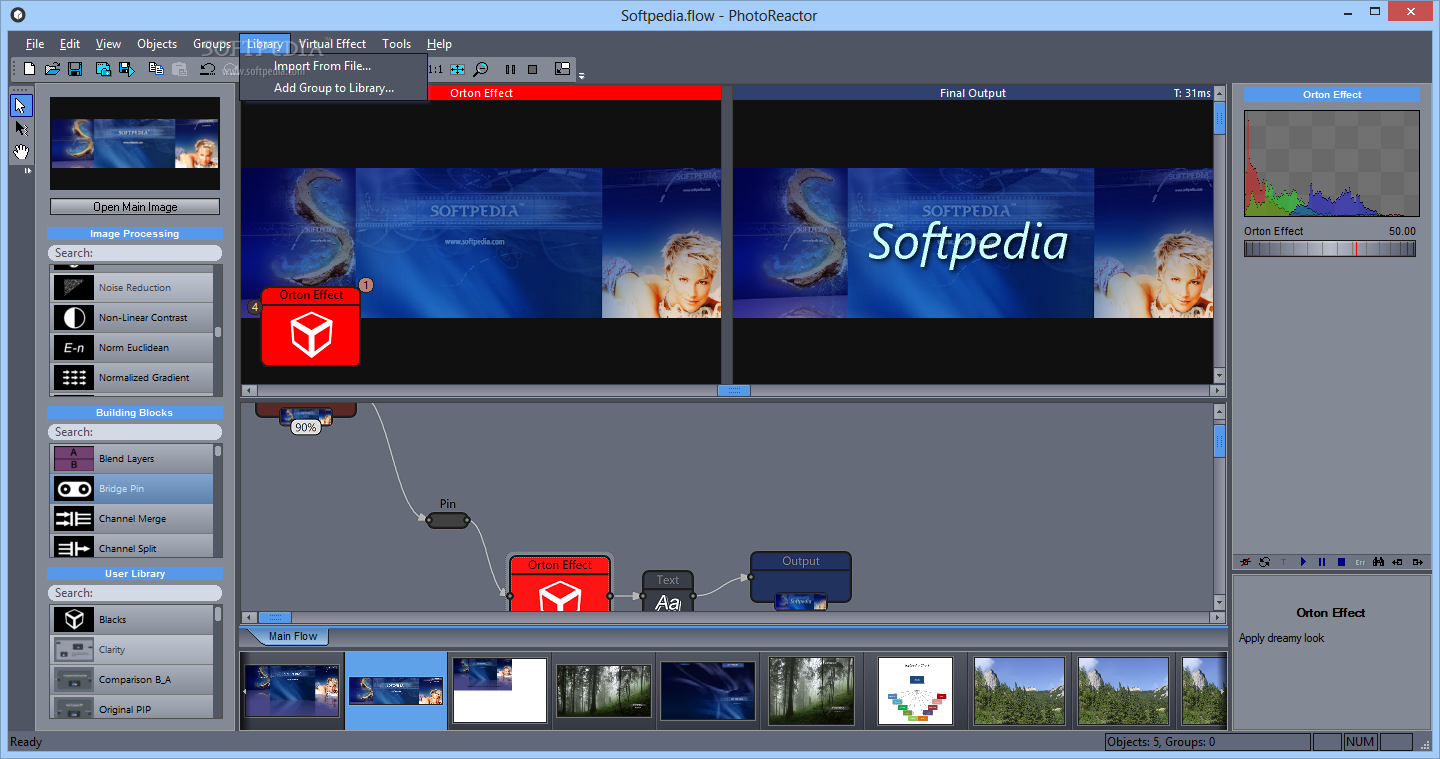The width and height of the screenshot is (1440, 759).
Task: Save the flow with floppy disk icon
Action: click(75, 69)
